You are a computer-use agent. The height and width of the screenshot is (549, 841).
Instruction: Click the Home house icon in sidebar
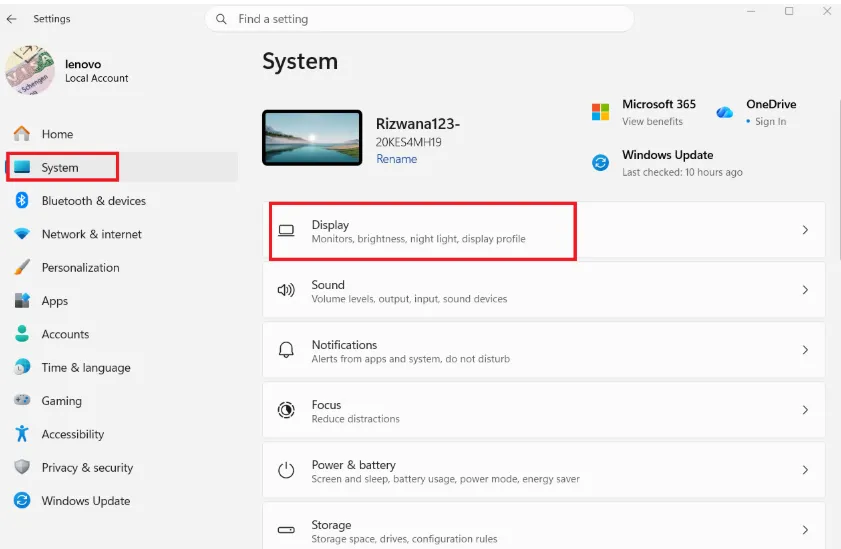tap(21, 133)
